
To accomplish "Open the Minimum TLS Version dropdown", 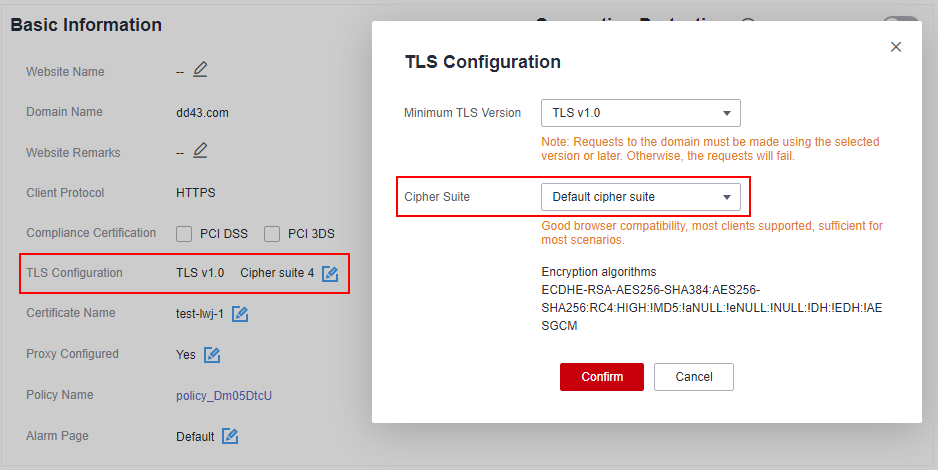I will coord(641,113).
